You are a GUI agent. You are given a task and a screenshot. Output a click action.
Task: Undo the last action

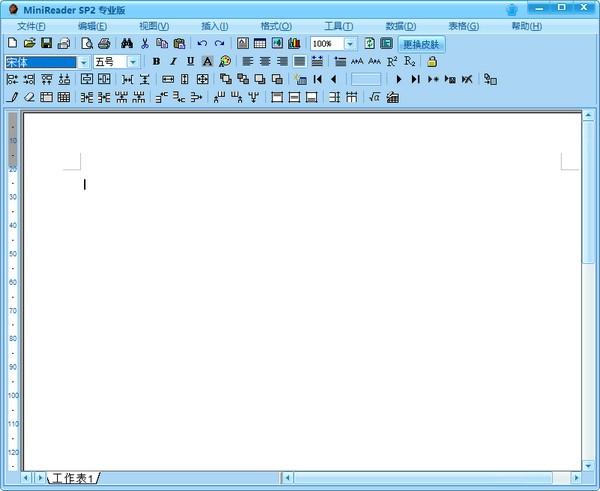pyautogui.click(x=202, y=43)
